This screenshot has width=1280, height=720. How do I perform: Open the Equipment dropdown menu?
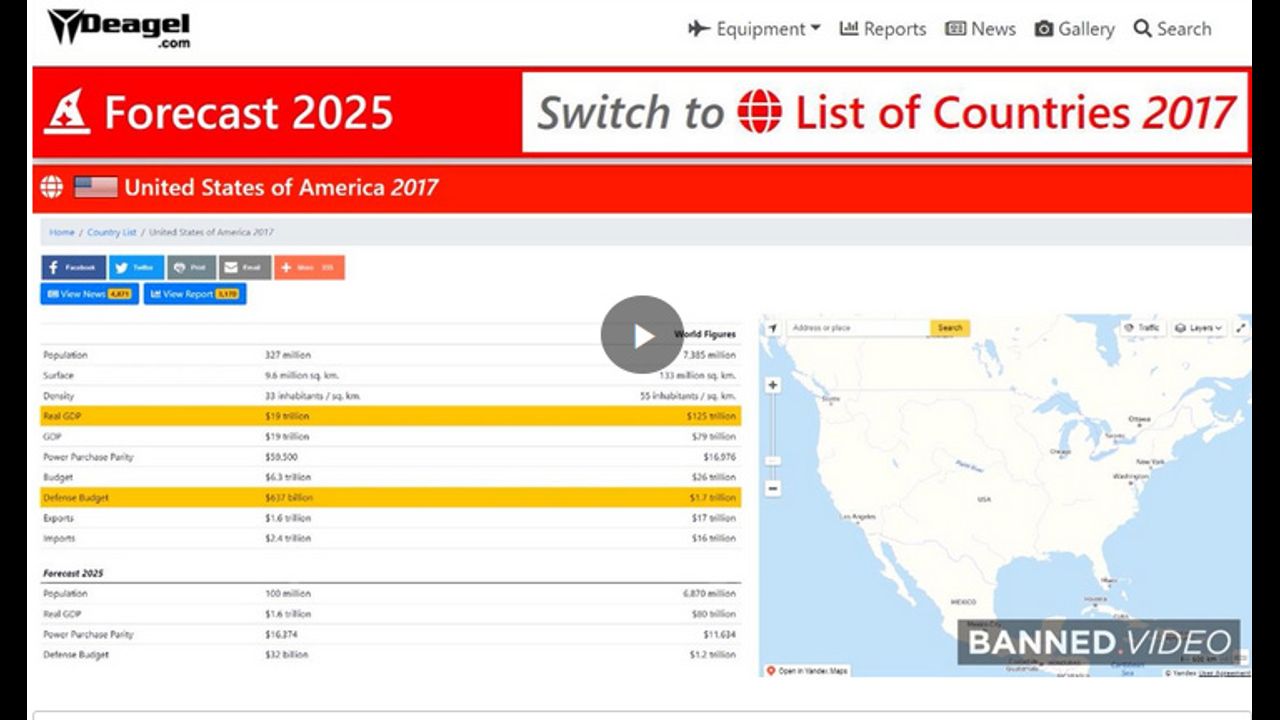click(x=754, y=29)
